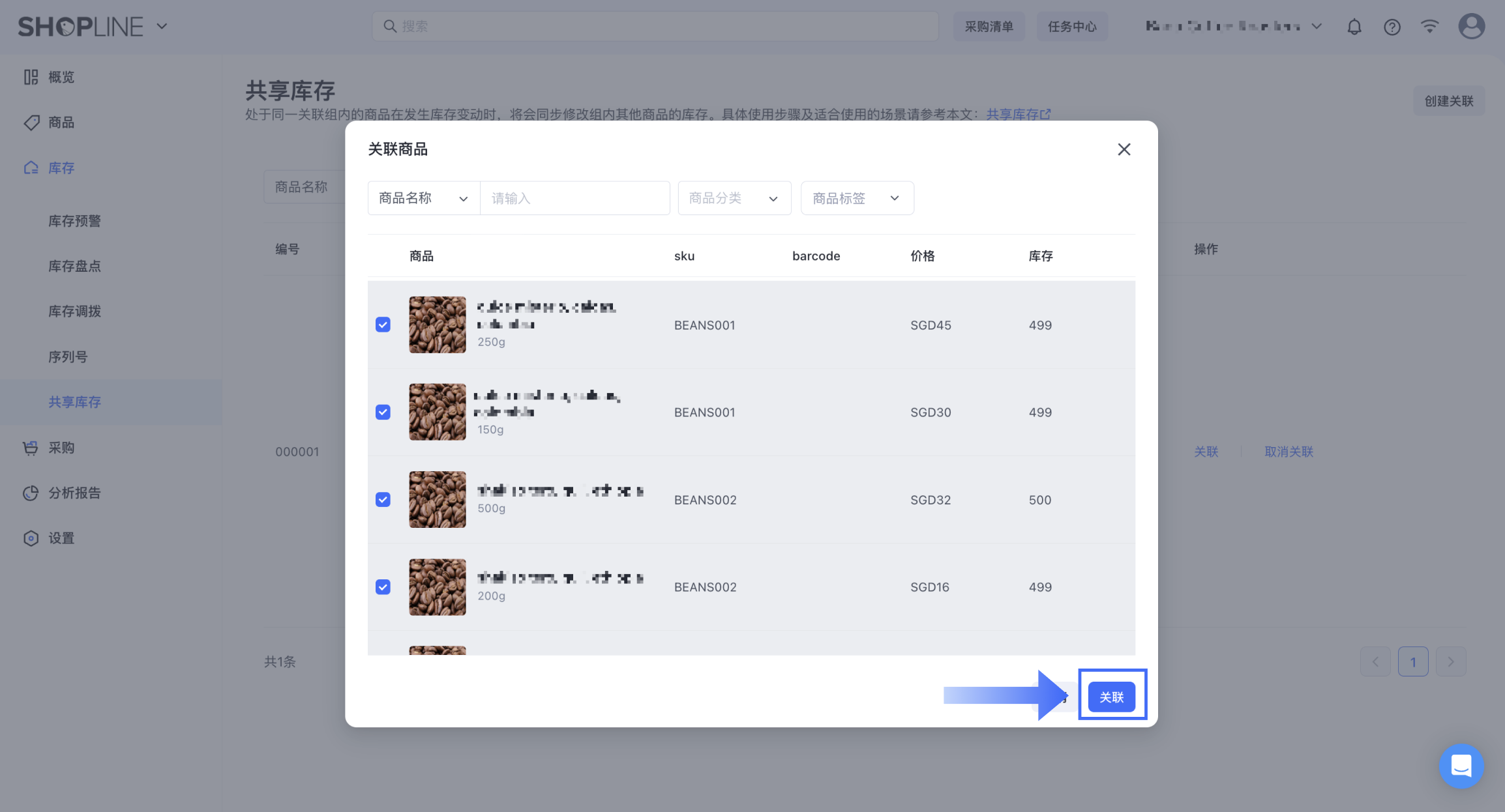1505x812 pixels.
Task: Click the blue 关联 confirm button
Action: pos(1111,697)
